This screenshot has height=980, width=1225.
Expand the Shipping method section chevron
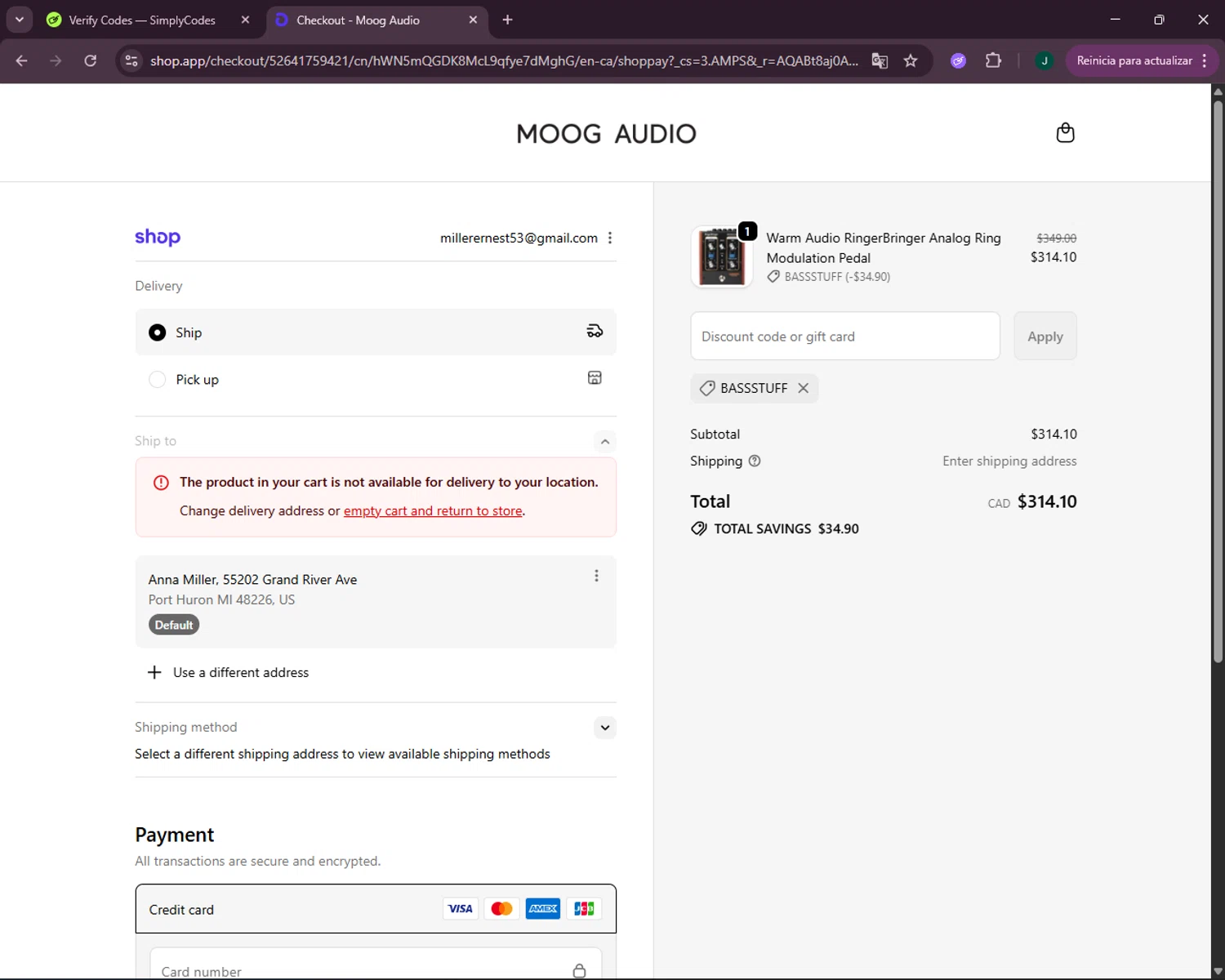[x=604, y=728]
